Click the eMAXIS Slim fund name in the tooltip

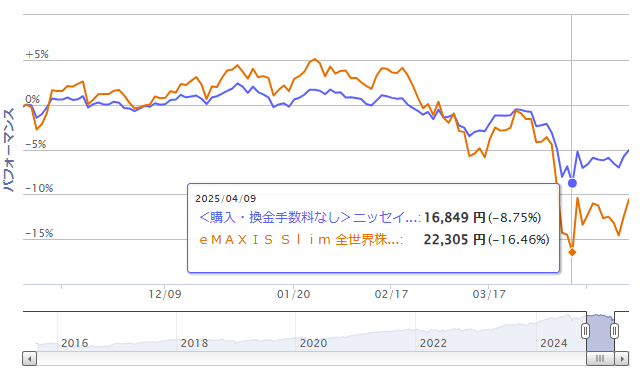point(301,239)
